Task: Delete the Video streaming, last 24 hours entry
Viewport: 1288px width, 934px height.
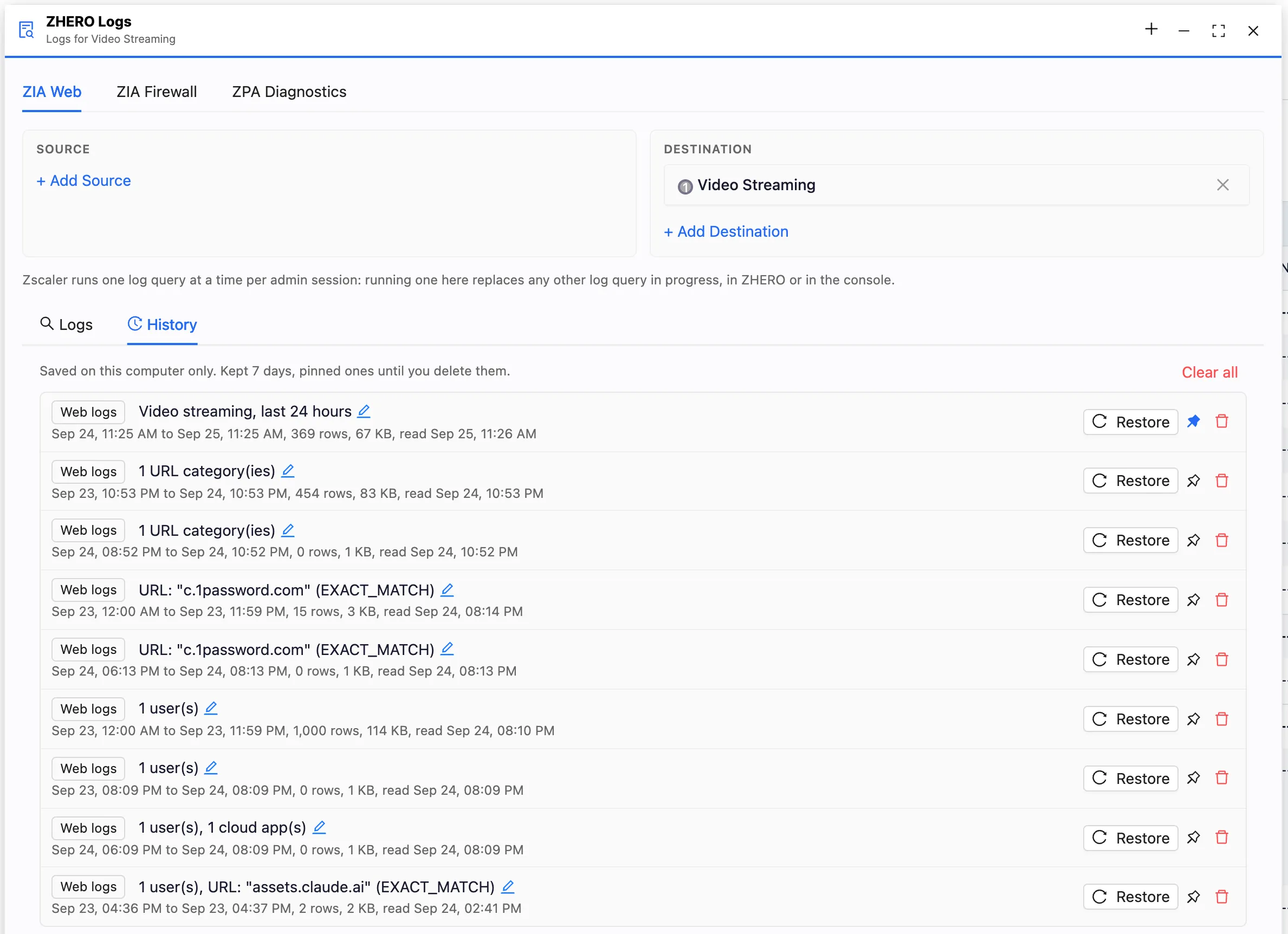Action: tap(1221, 421)
